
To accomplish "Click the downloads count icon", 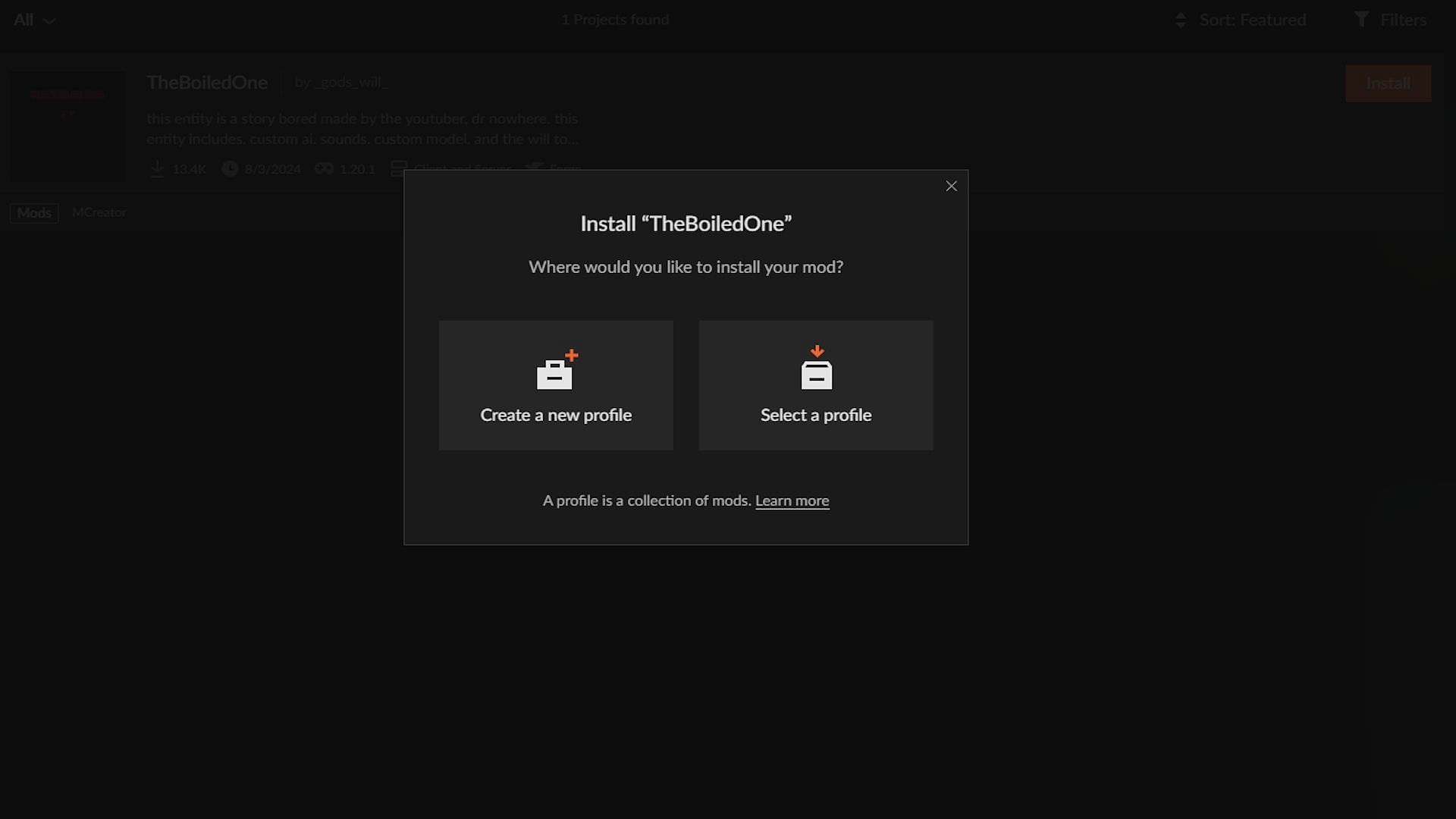I will 157,168.
